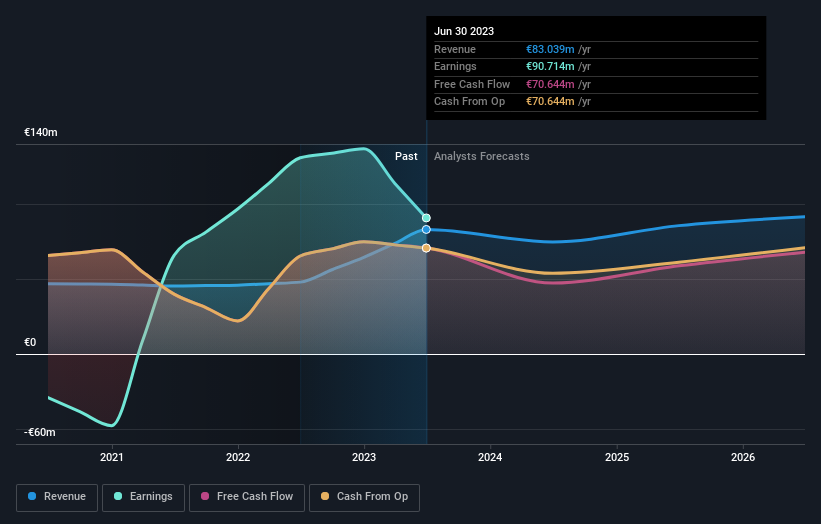Click the €140m y-axis label
Screen dimensions: 821x524
point(41,132)
